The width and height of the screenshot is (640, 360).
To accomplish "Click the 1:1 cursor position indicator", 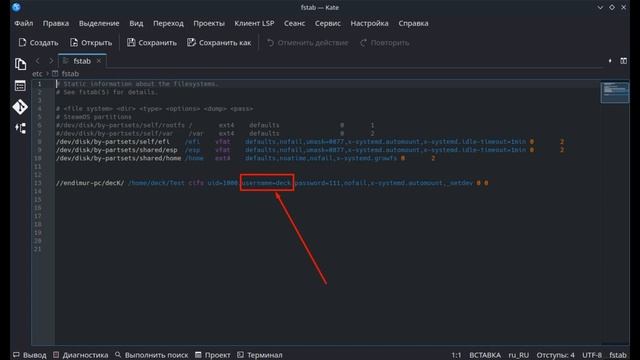I will 456,355.
